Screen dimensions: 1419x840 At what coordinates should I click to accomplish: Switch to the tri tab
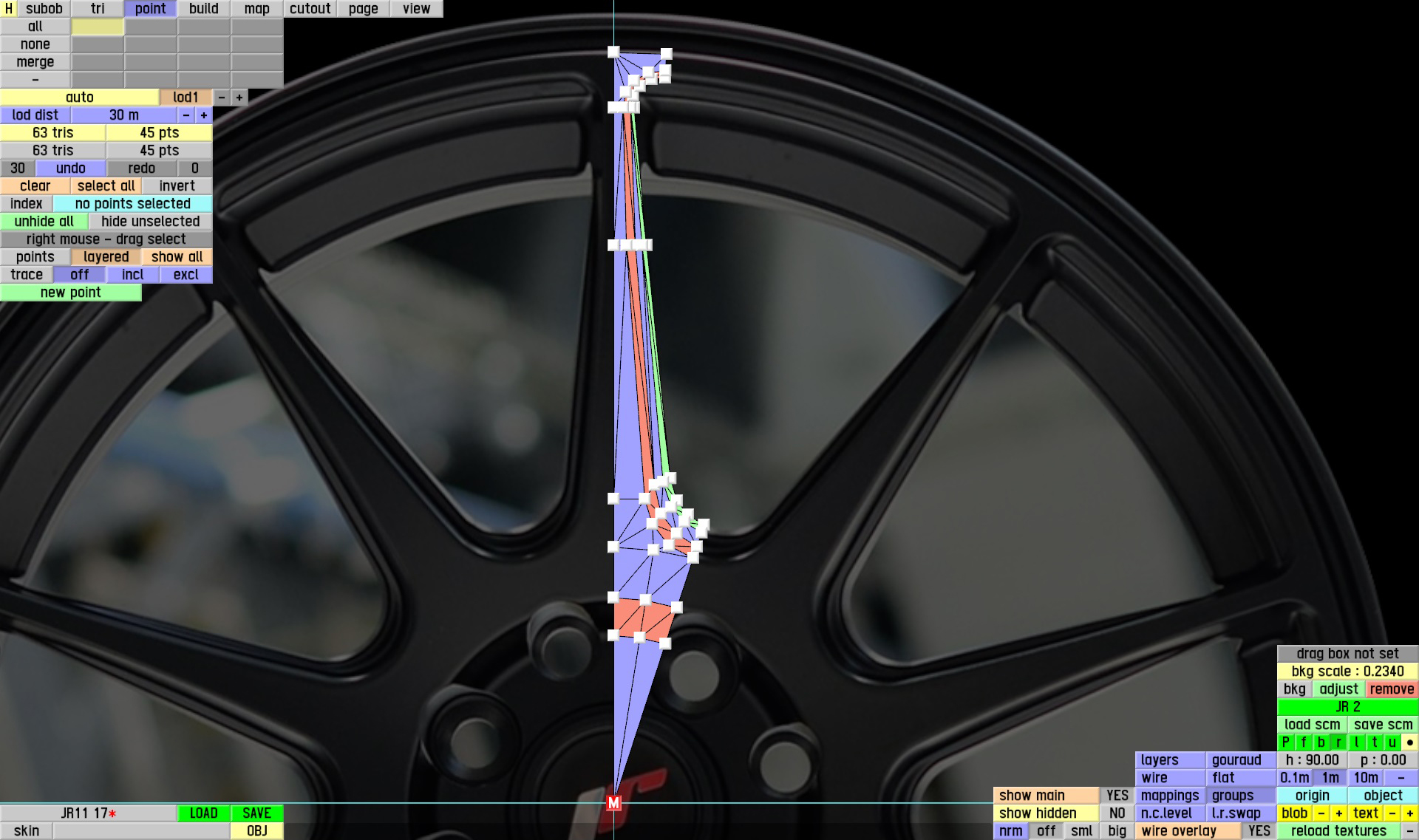[x=98, y=9]
